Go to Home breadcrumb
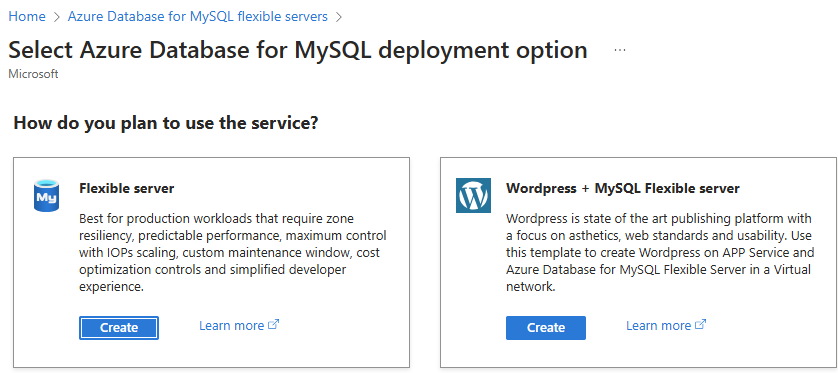The image size is (838, 373). click(x=27, y=17)
